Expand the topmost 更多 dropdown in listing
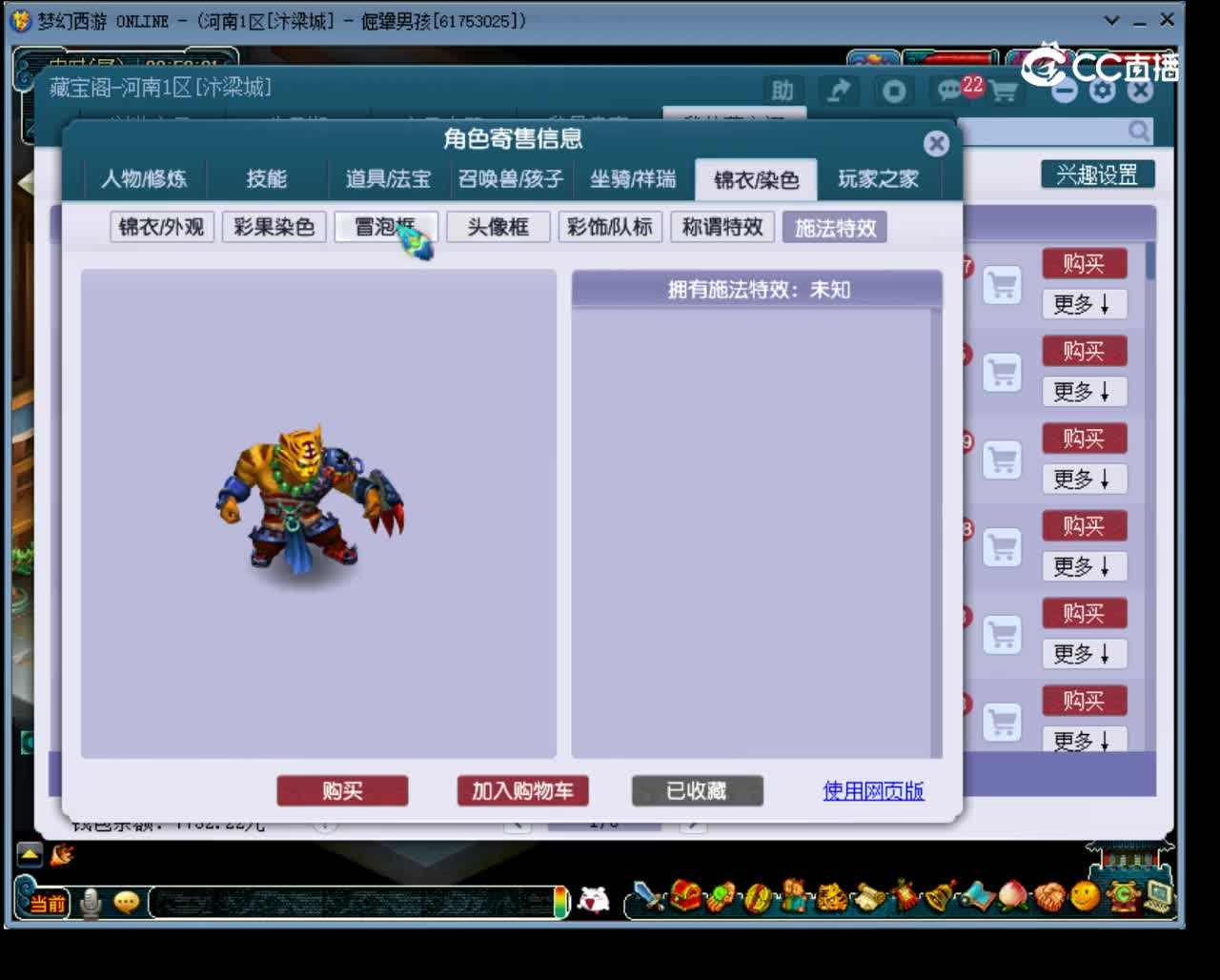Image resolution: width=1220 pixels, height=980 pixels. pos(1084,304)
